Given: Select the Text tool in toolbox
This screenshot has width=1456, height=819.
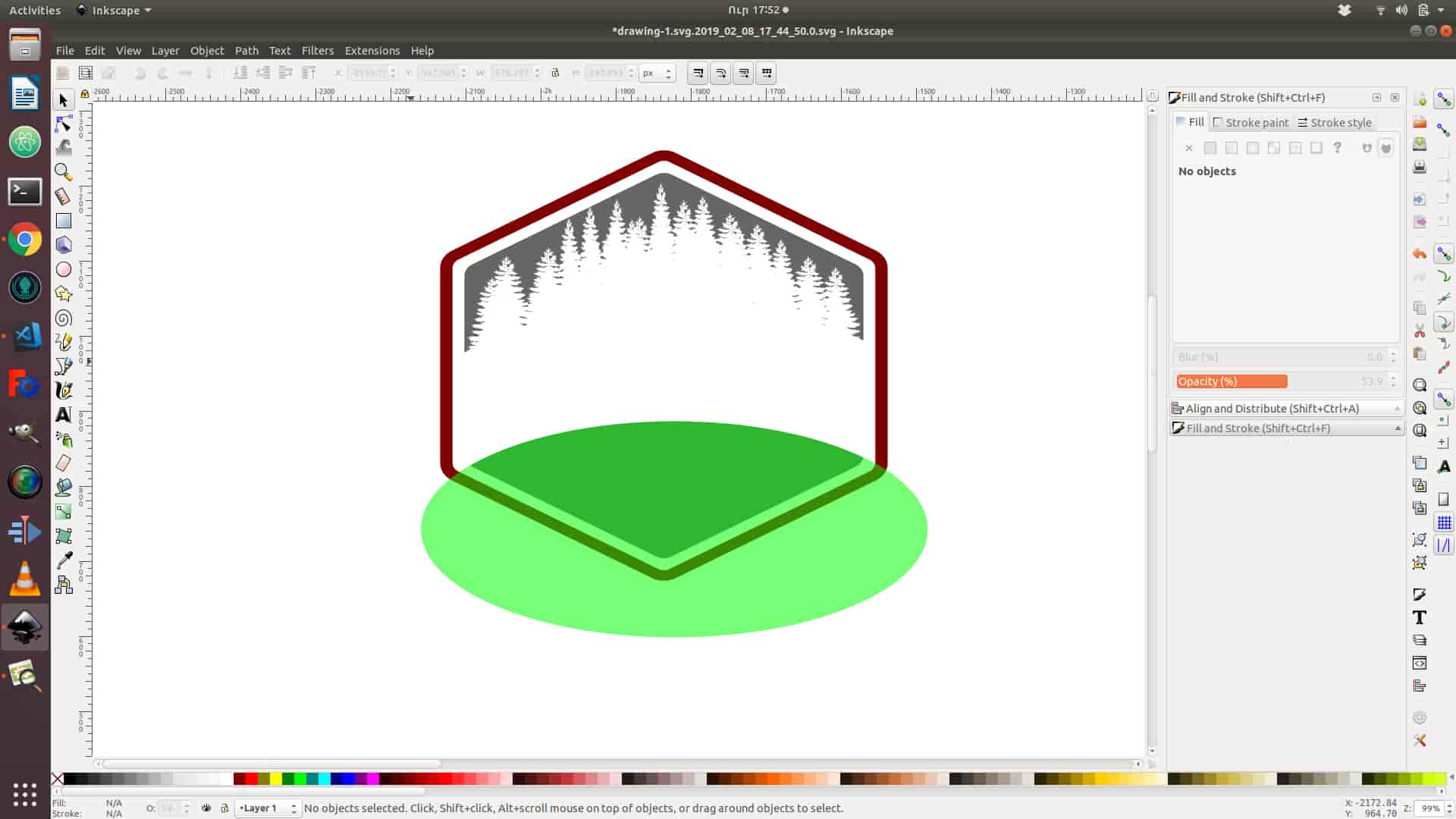Looking at the screenshot, I should point(64,415).
